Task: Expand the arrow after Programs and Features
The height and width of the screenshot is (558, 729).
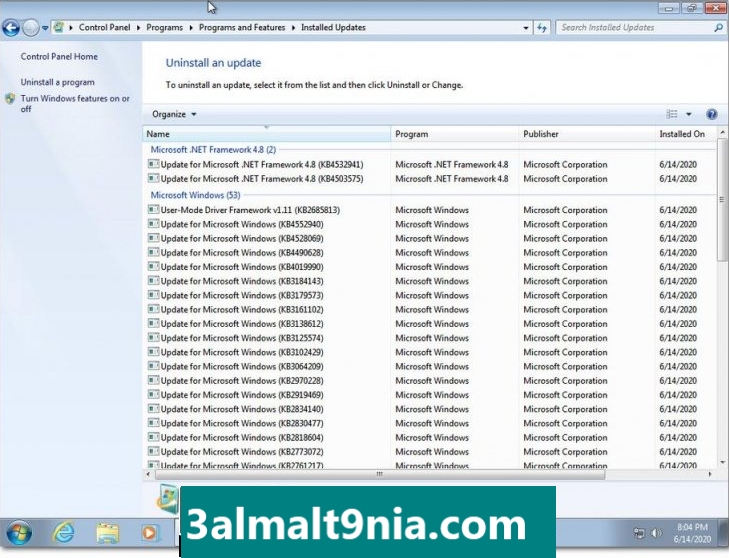Action: pyautogui.click(x=293, y=28)
